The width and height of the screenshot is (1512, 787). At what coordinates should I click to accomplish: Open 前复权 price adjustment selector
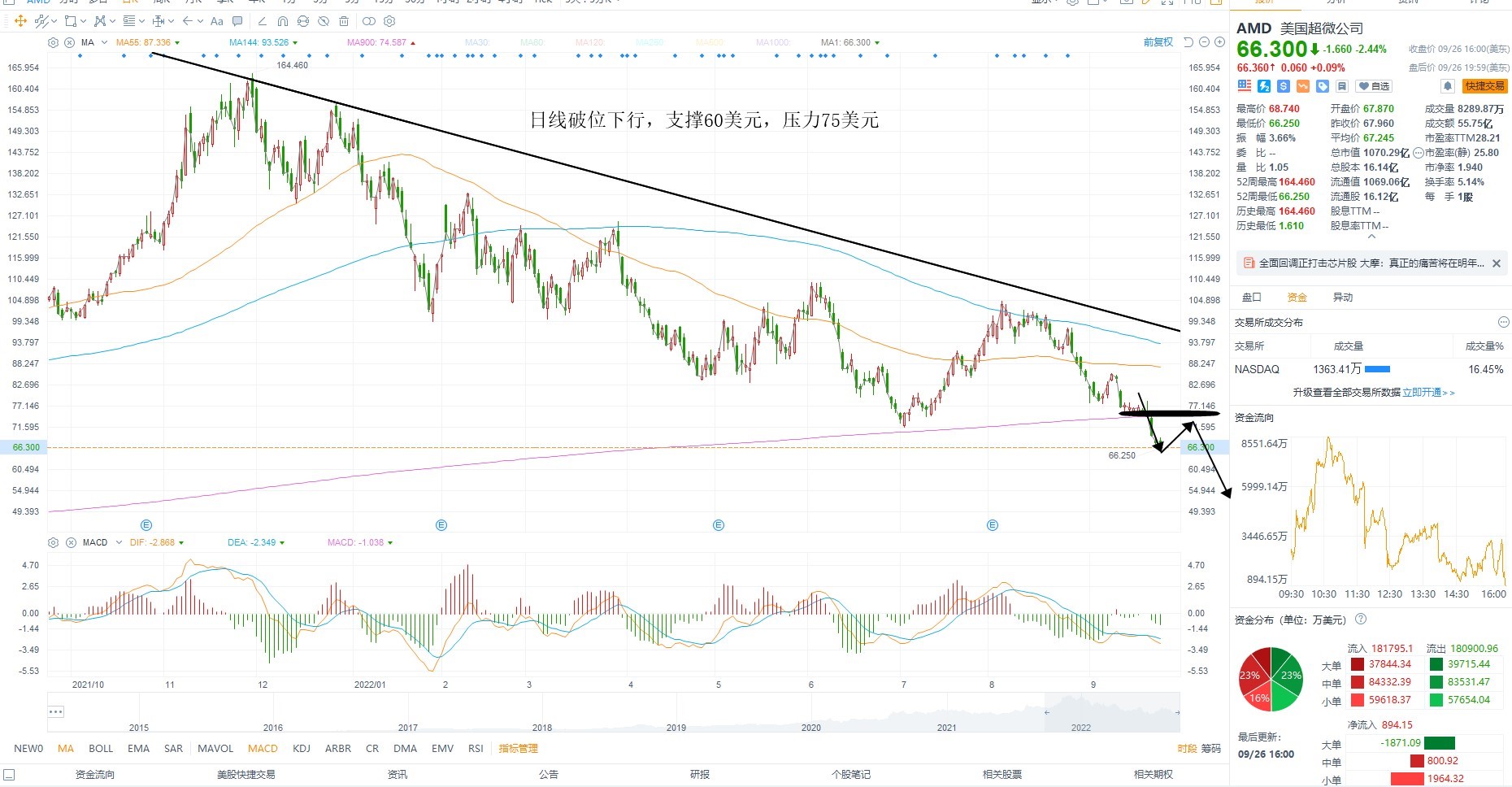point(1158,42)
